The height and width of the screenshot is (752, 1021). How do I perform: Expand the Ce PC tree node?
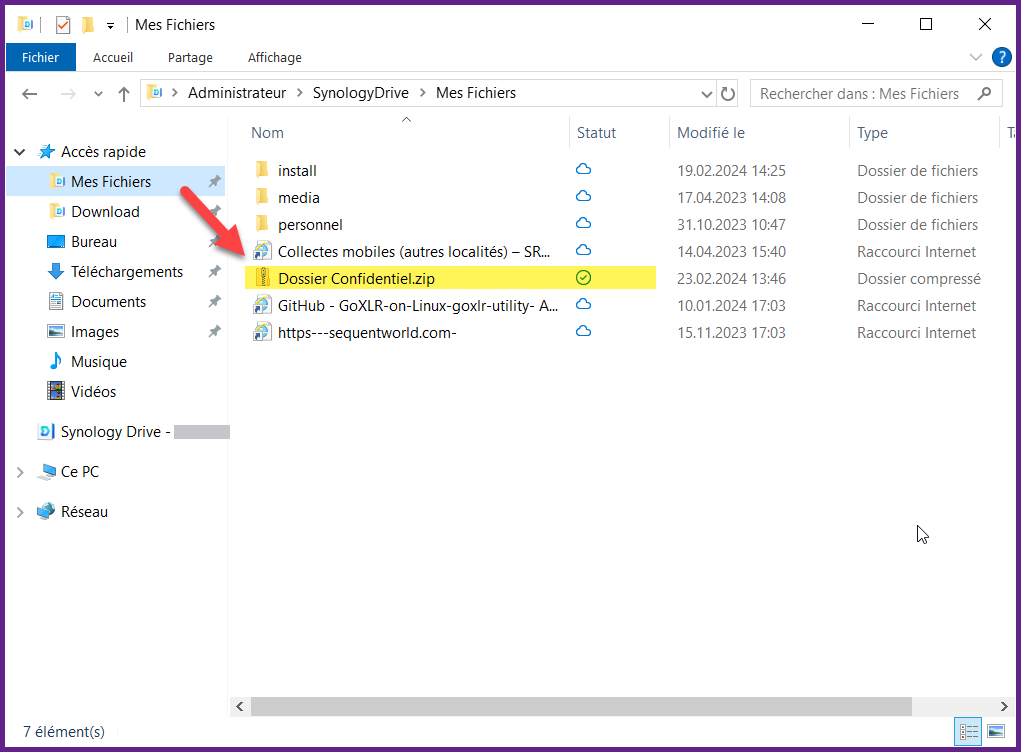pyautogui.click(x=19, y=472)
